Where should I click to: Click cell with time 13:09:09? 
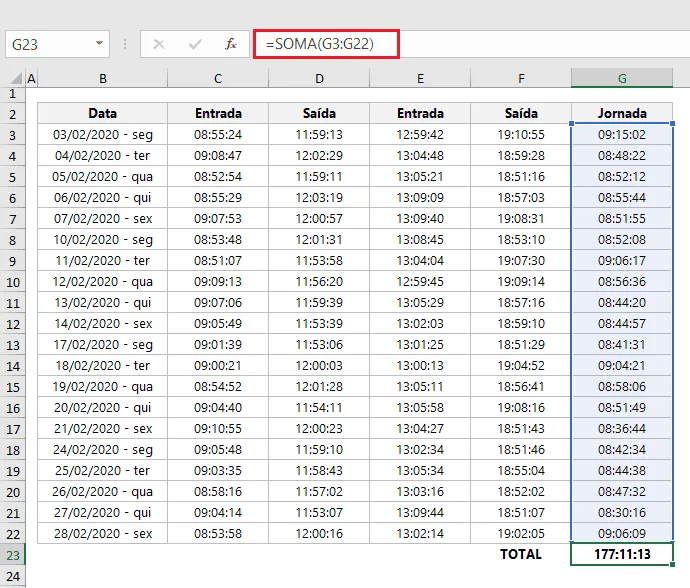(x=420, y=197)
